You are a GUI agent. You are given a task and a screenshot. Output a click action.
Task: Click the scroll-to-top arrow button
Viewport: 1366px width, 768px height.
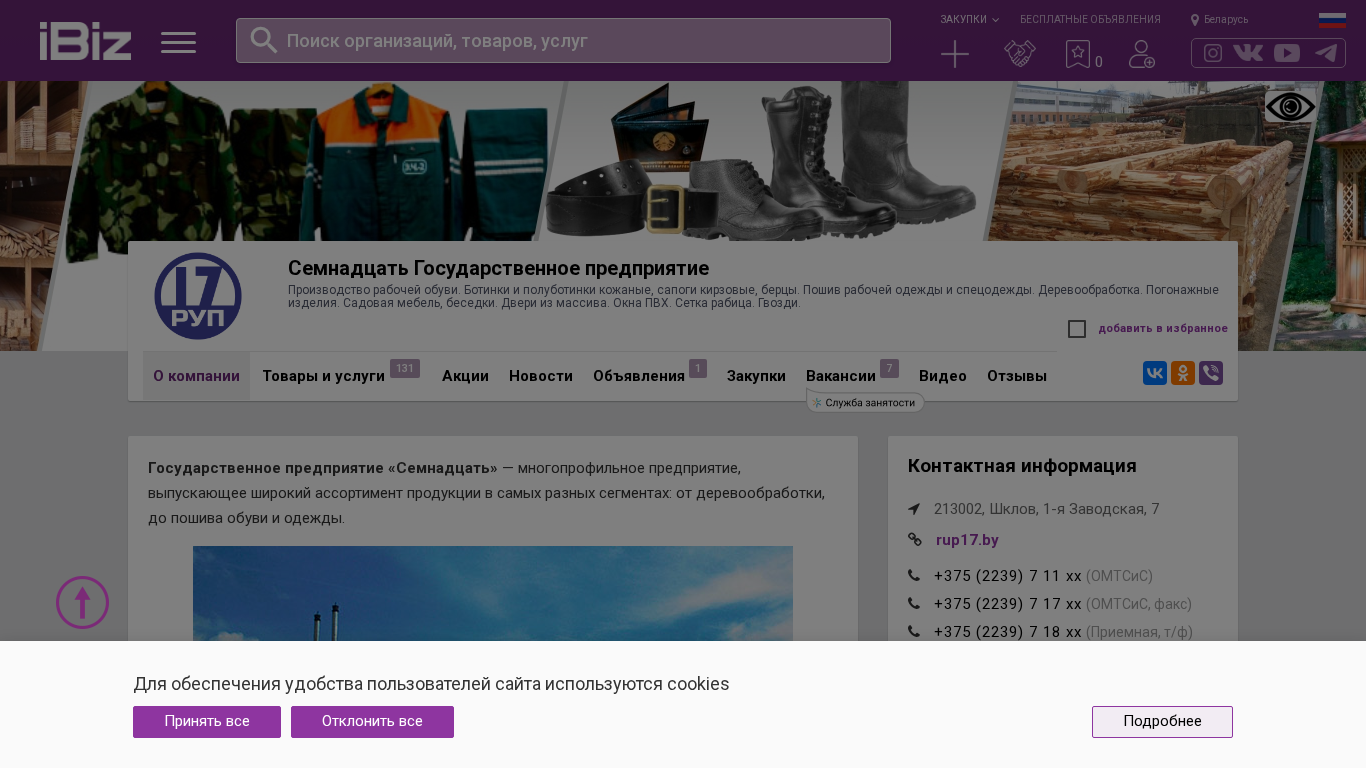(x=82, y=603)
